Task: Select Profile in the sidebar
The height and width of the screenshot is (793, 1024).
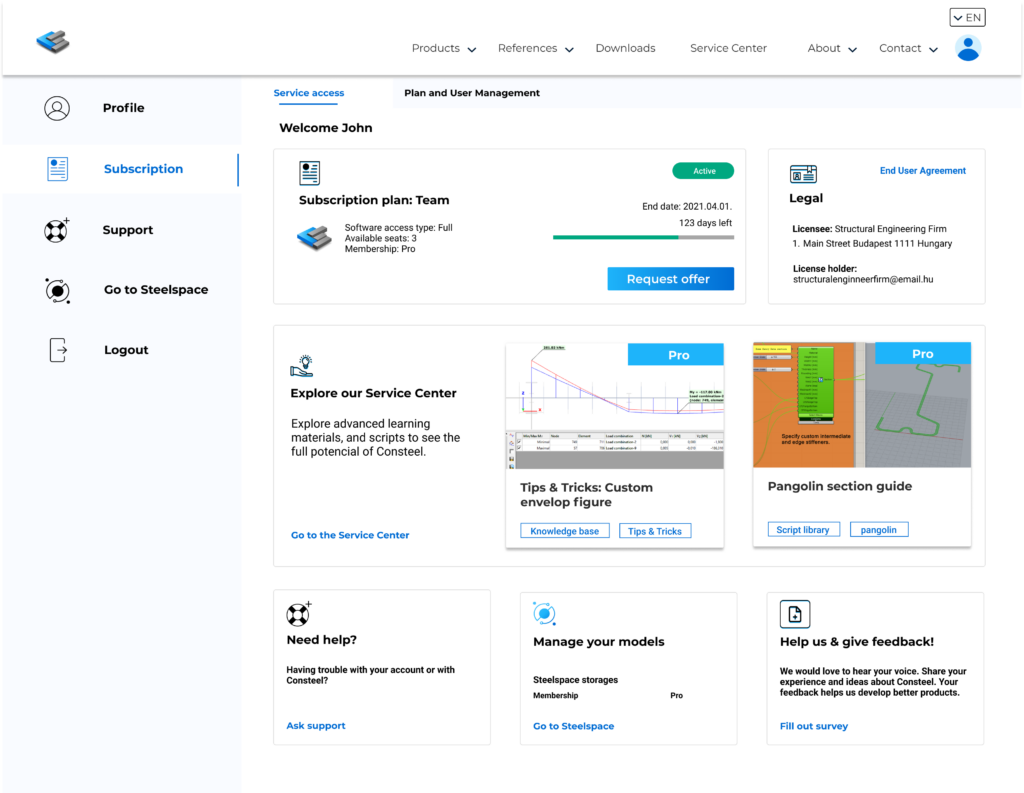Action: 123,108
